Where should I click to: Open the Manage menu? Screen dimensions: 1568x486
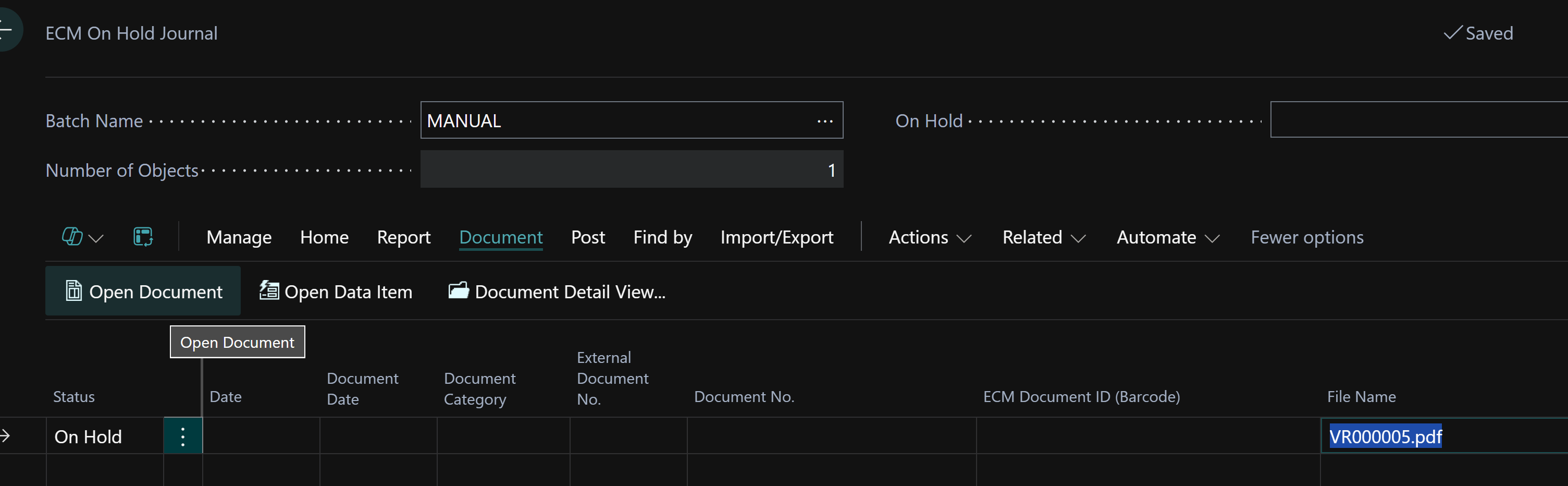pos(239,237)
